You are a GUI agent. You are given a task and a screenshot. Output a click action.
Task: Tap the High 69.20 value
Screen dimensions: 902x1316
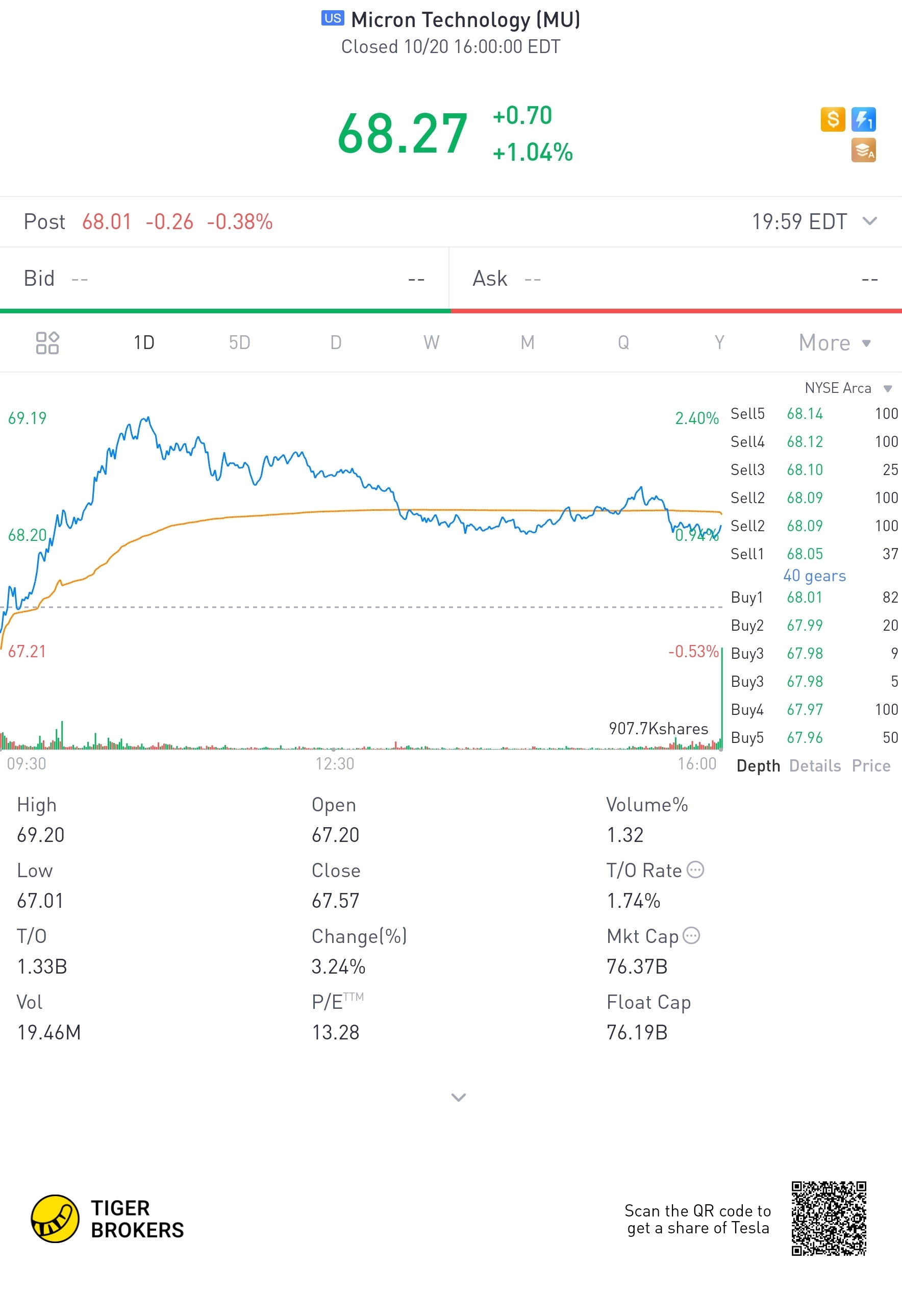click(x=41, y=835)
